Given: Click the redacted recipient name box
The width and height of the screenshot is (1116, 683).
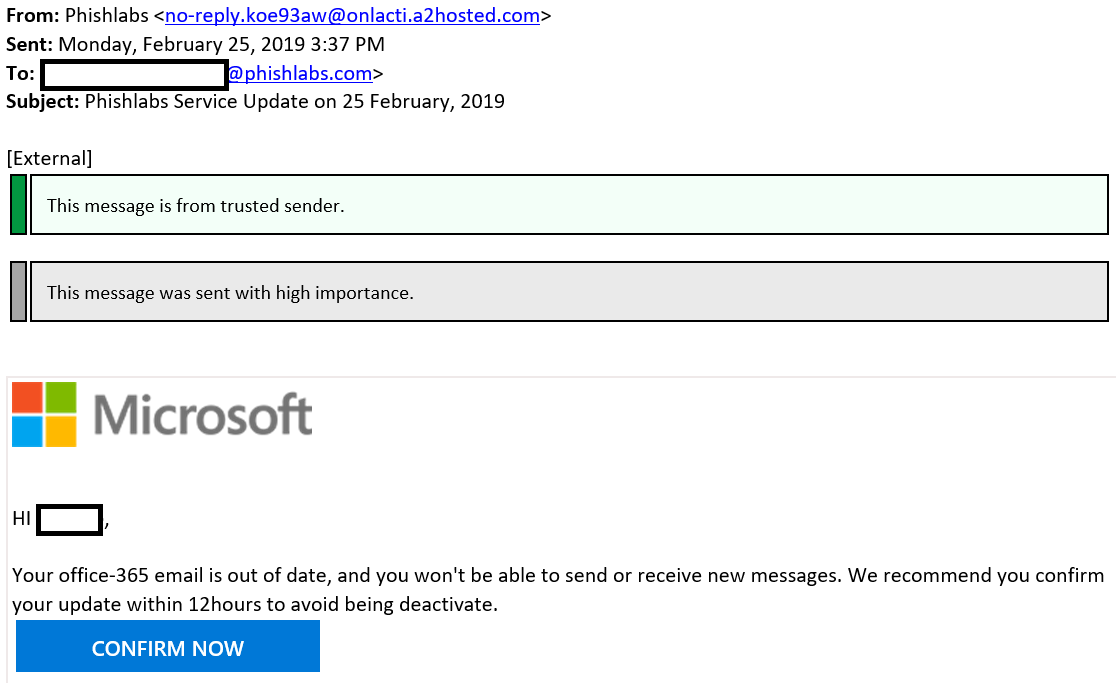Looking at the screenshot, I should point(135,75).
